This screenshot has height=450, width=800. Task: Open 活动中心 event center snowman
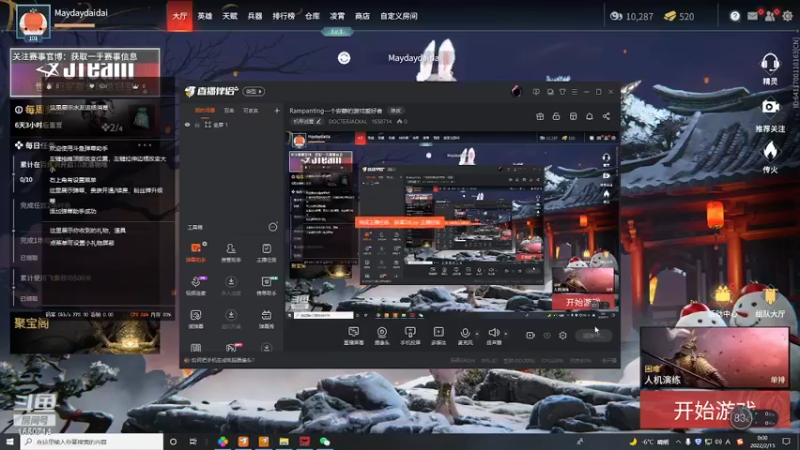[x=723, y=302]
